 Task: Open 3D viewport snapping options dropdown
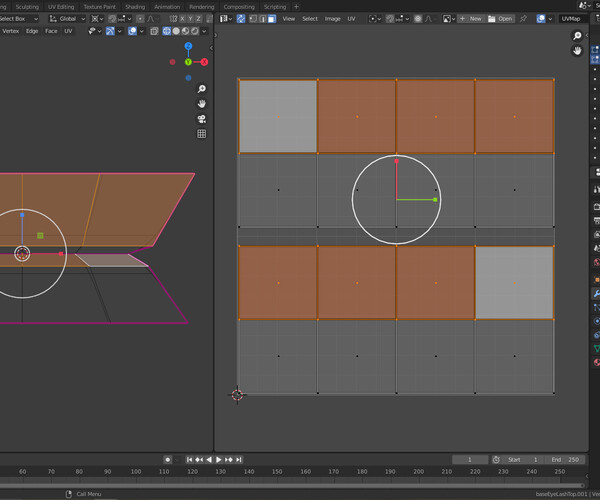tap(125, 19)
